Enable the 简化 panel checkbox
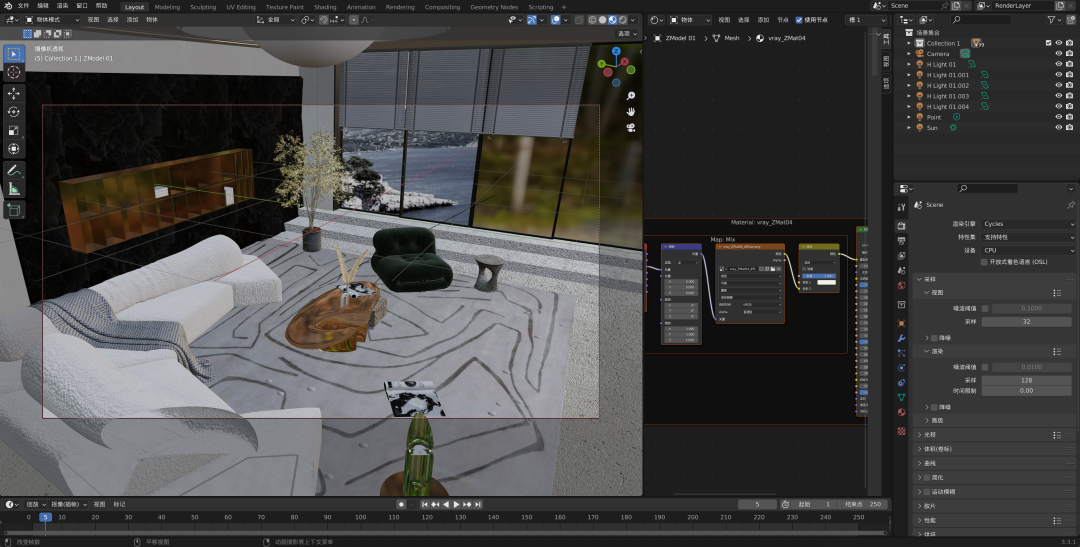 tap(927, 477)
